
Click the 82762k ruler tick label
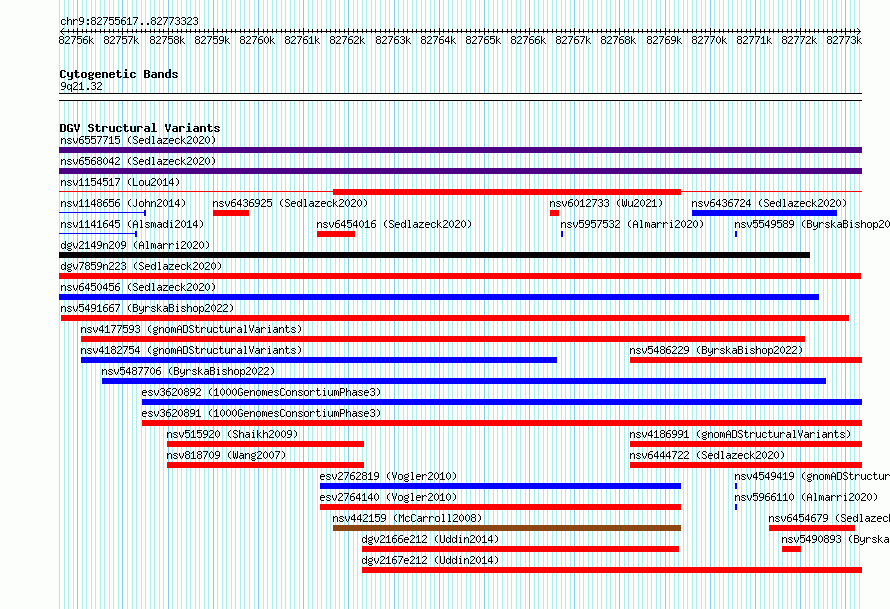(347, 40)
